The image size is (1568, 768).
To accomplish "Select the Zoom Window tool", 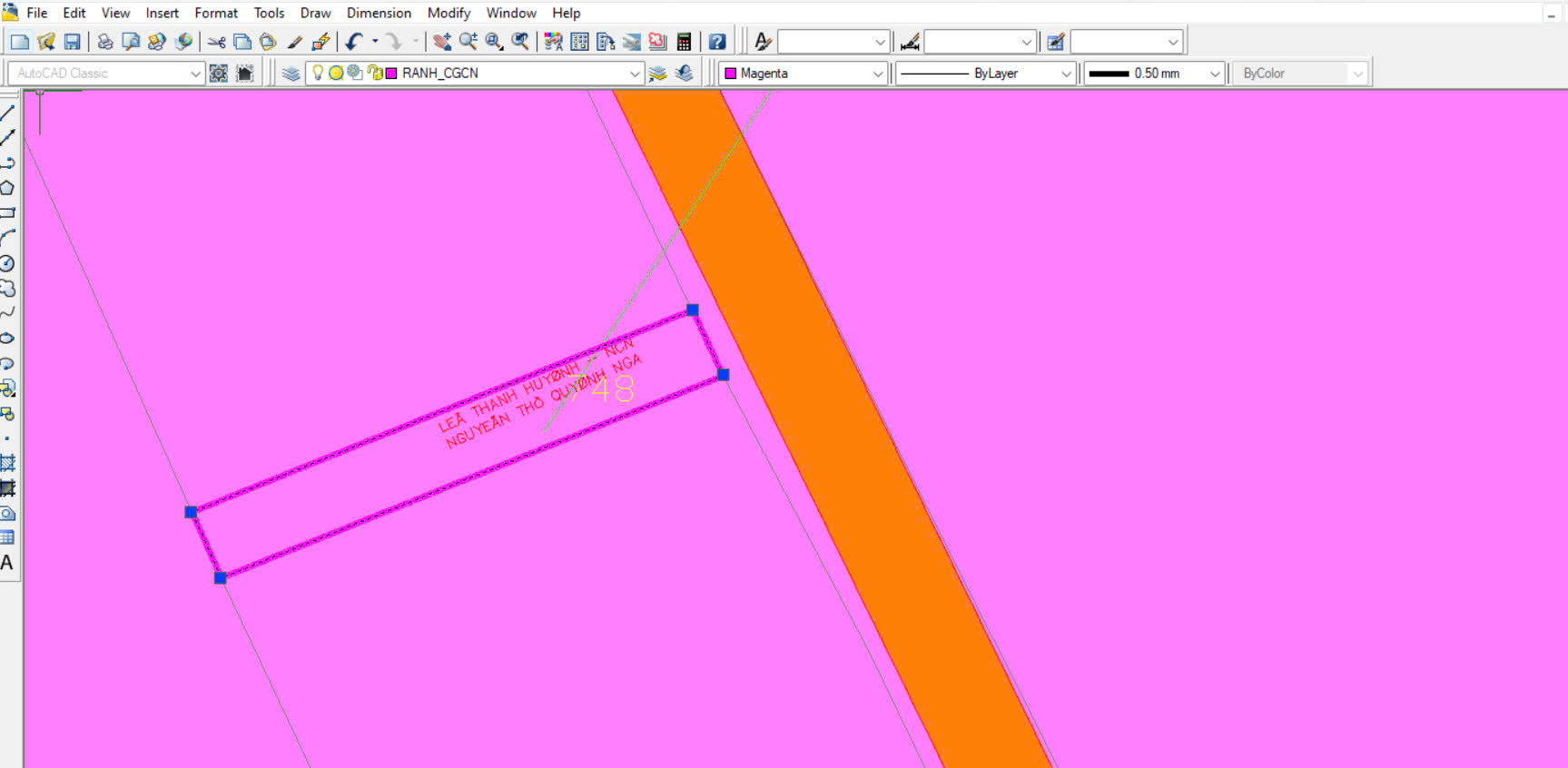I will (x=494, y=42).
